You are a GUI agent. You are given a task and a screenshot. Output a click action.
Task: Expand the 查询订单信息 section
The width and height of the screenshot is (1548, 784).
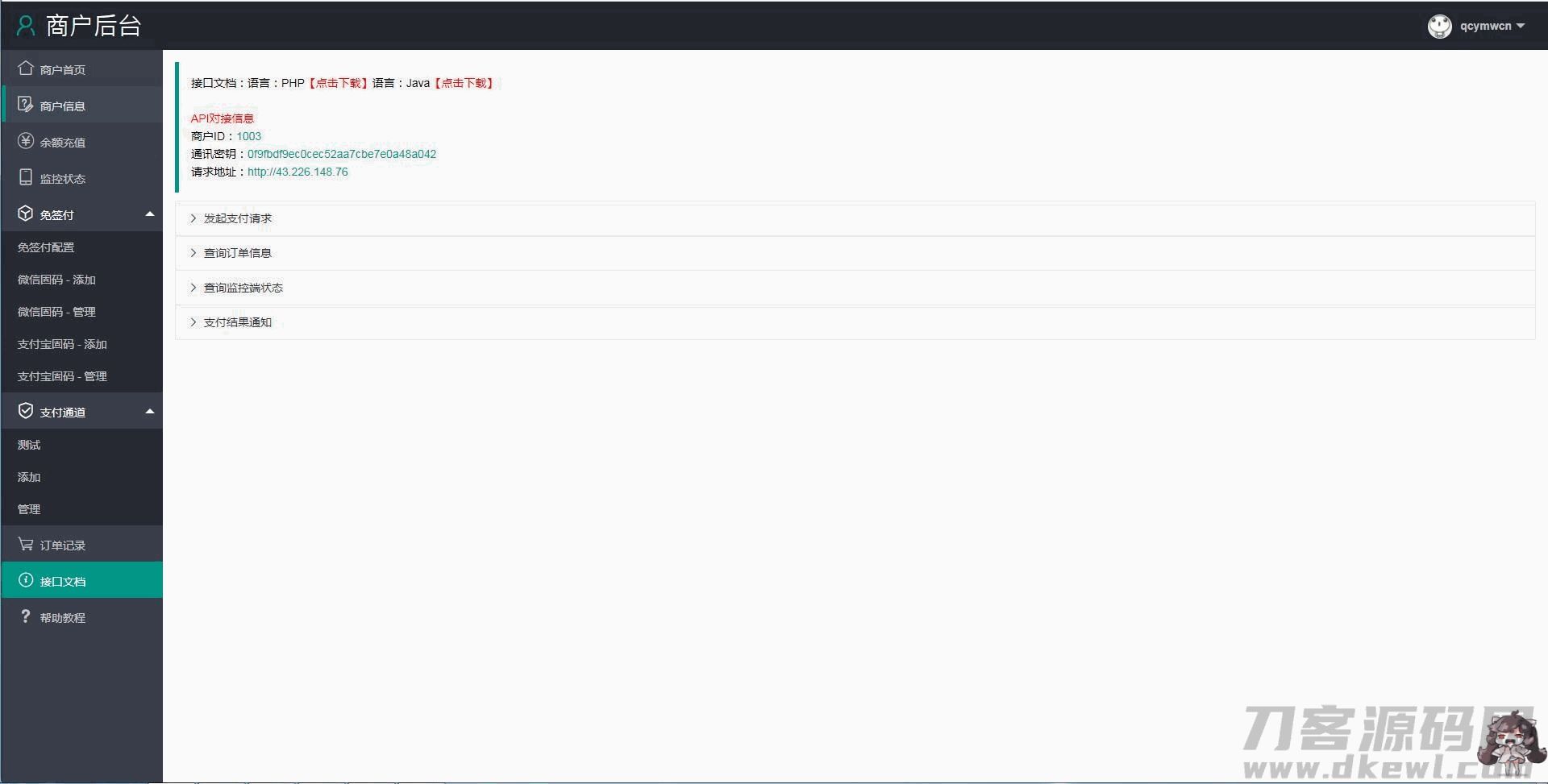(x=237, y=253)
